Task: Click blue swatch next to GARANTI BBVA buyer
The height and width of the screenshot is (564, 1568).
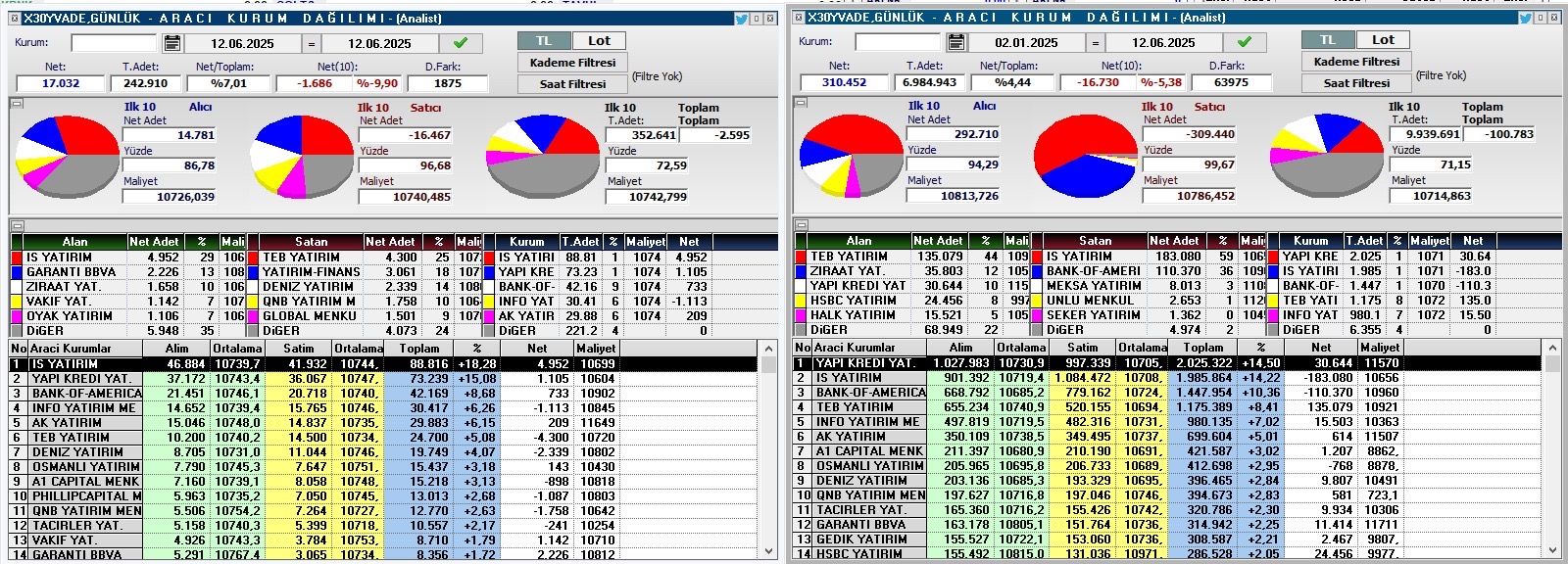Action: 17,272
